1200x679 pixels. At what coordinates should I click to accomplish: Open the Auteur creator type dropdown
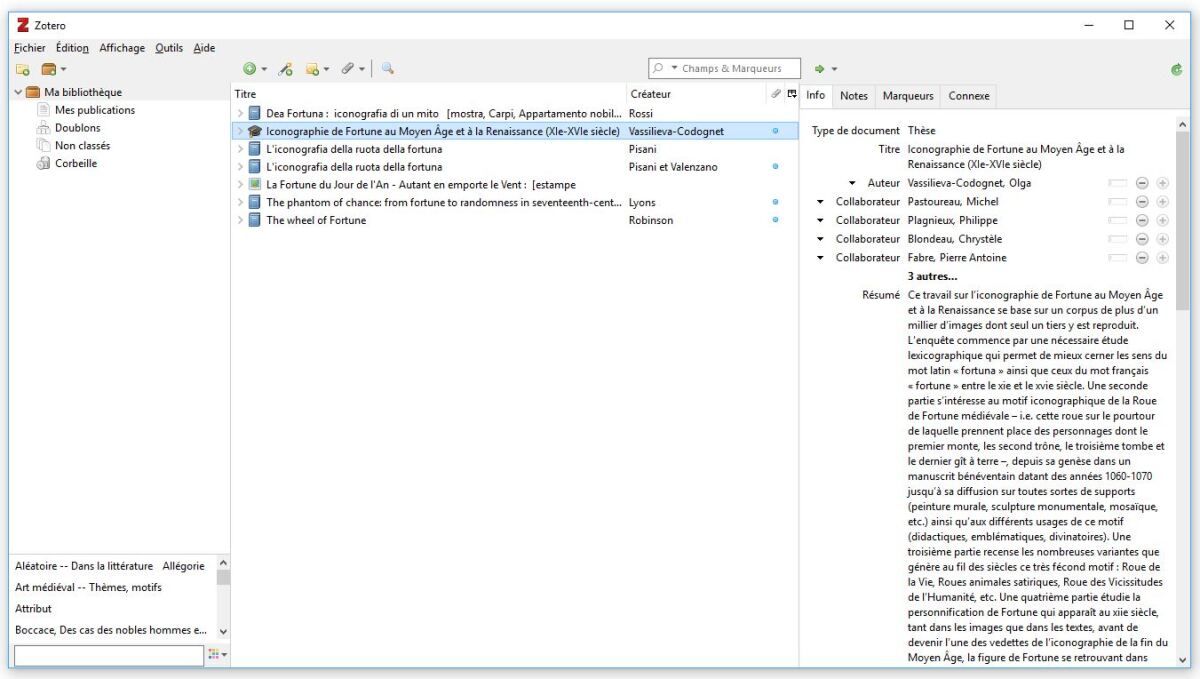tap(852, 183)
